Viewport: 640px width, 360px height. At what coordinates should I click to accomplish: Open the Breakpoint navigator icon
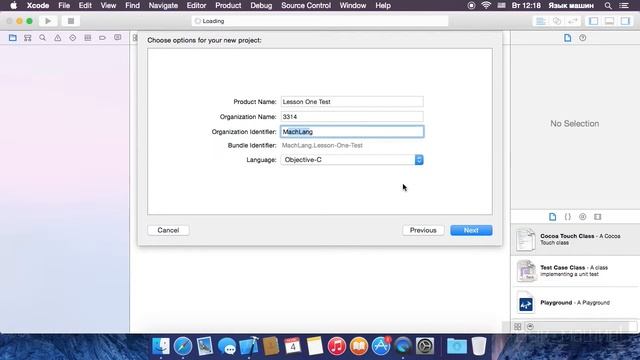(102, 38)
